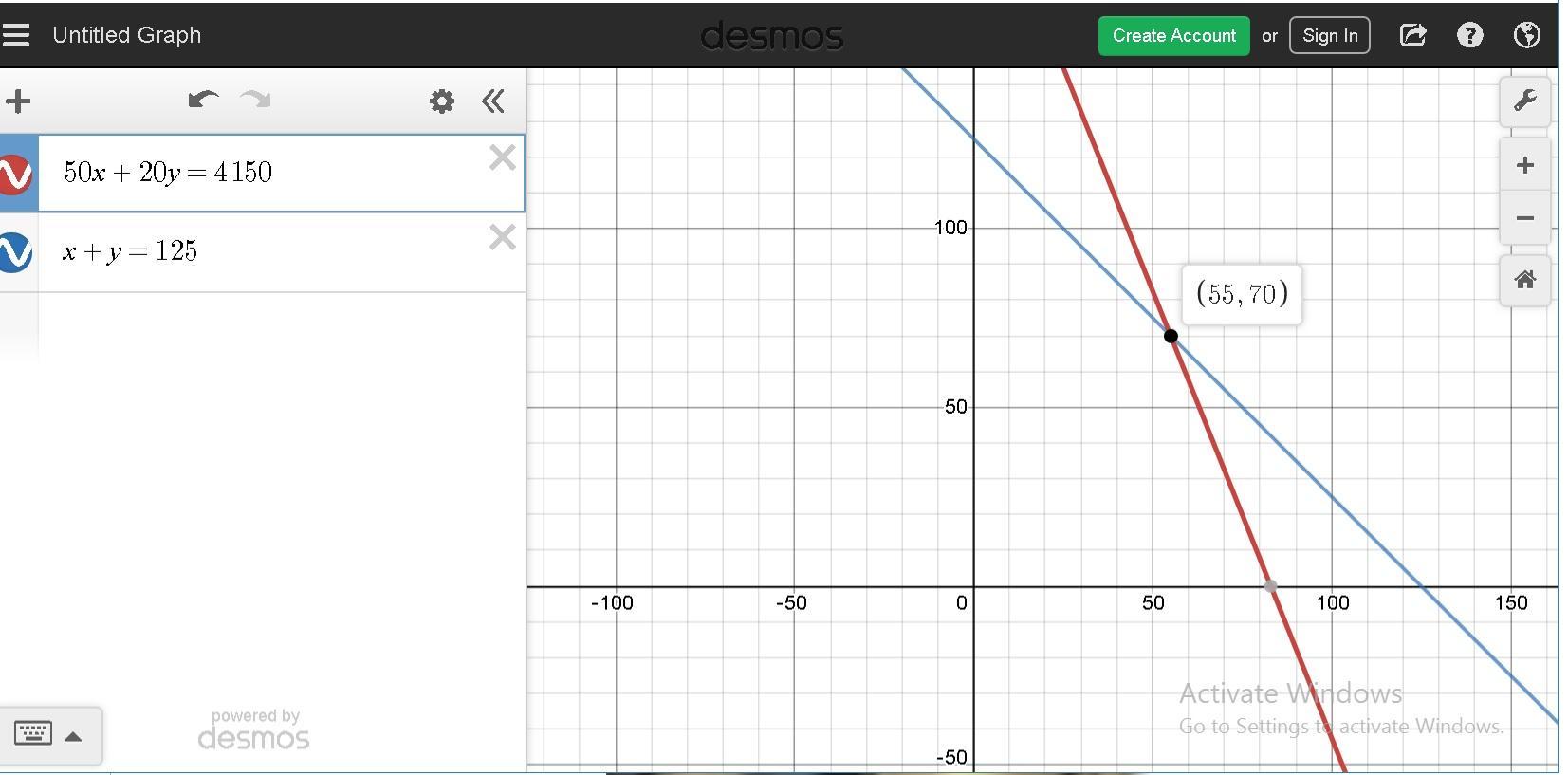
Task: Open the Share Graph icon
Action: pos(1412,35)
